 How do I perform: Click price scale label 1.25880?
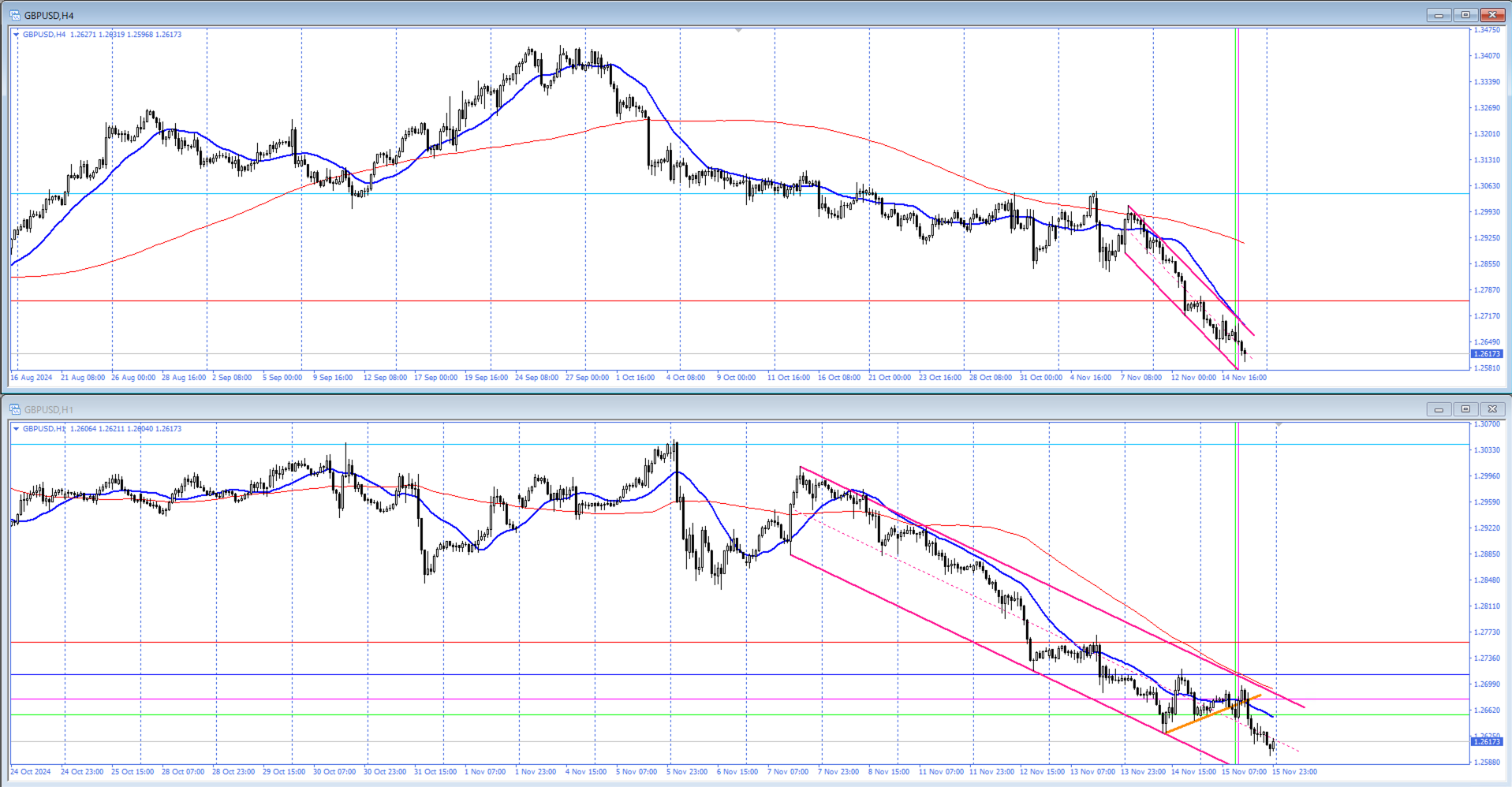(x=1487, y=763)
